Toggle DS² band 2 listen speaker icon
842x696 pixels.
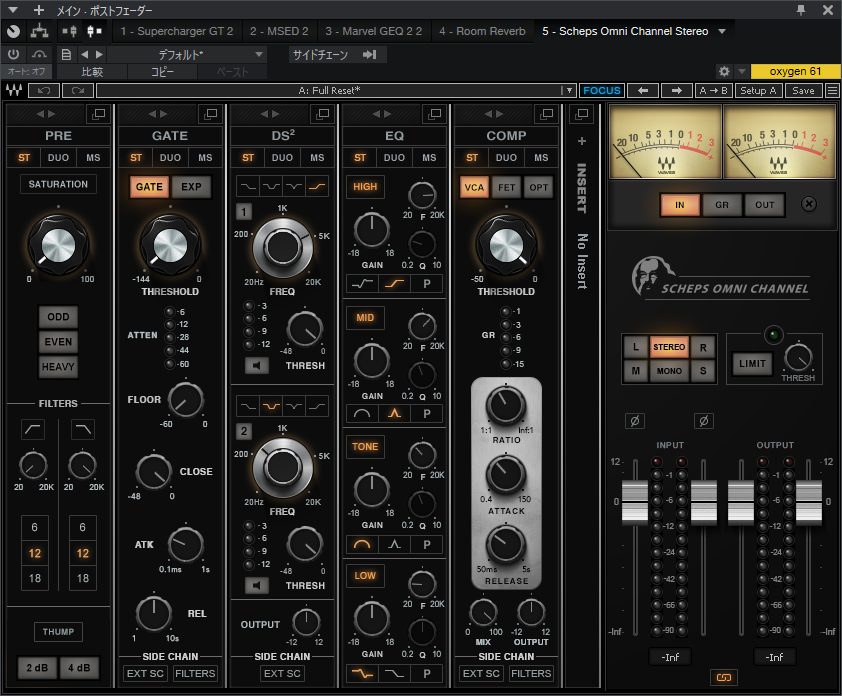point(257,585)
